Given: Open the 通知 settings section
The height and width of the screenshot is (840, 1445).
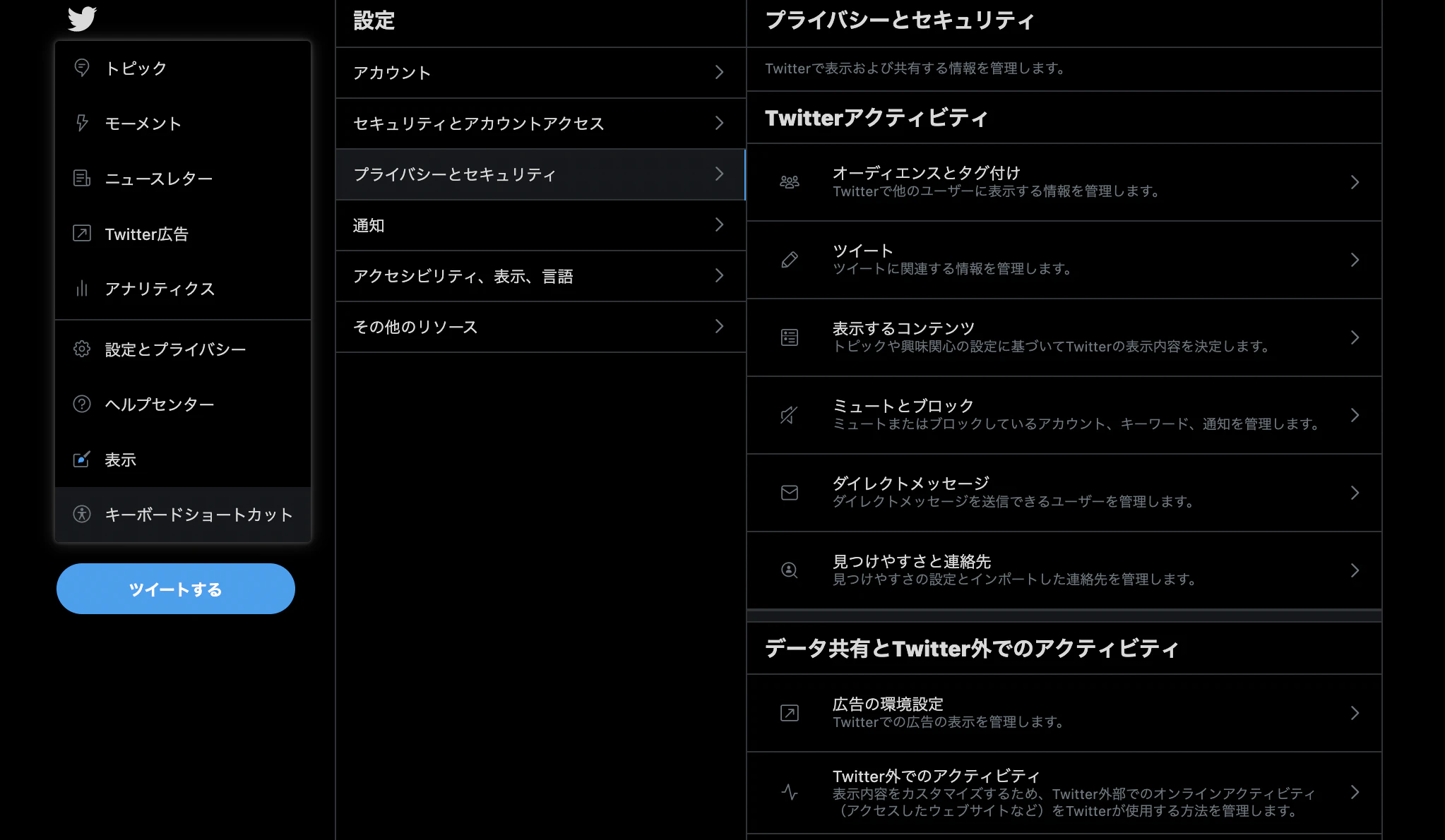Looking at the screenshot, I should coord(541,224).
